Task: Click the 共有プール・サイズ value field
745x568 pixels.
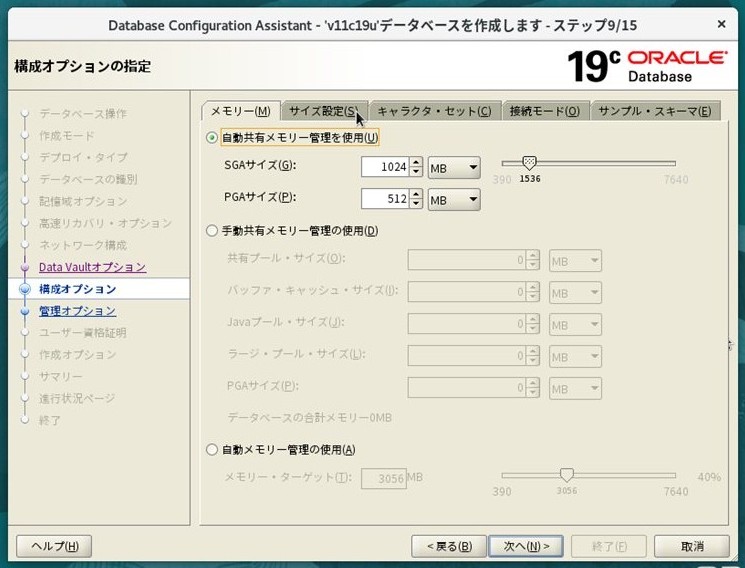Action: pos(467,260)
